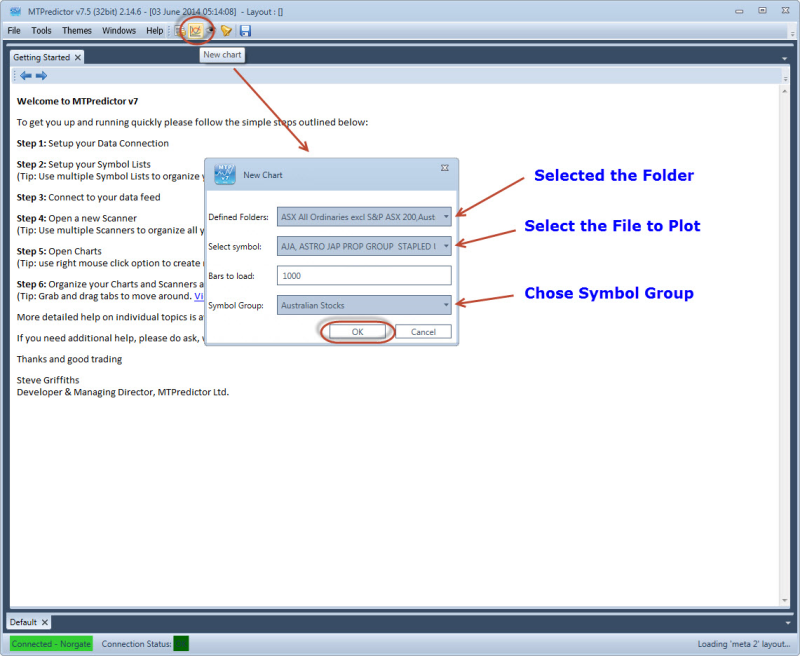Screen dimensions: 800x656
Task: Click the 'Step 3: Connect to your data feed' line
Action: point(88,197)
